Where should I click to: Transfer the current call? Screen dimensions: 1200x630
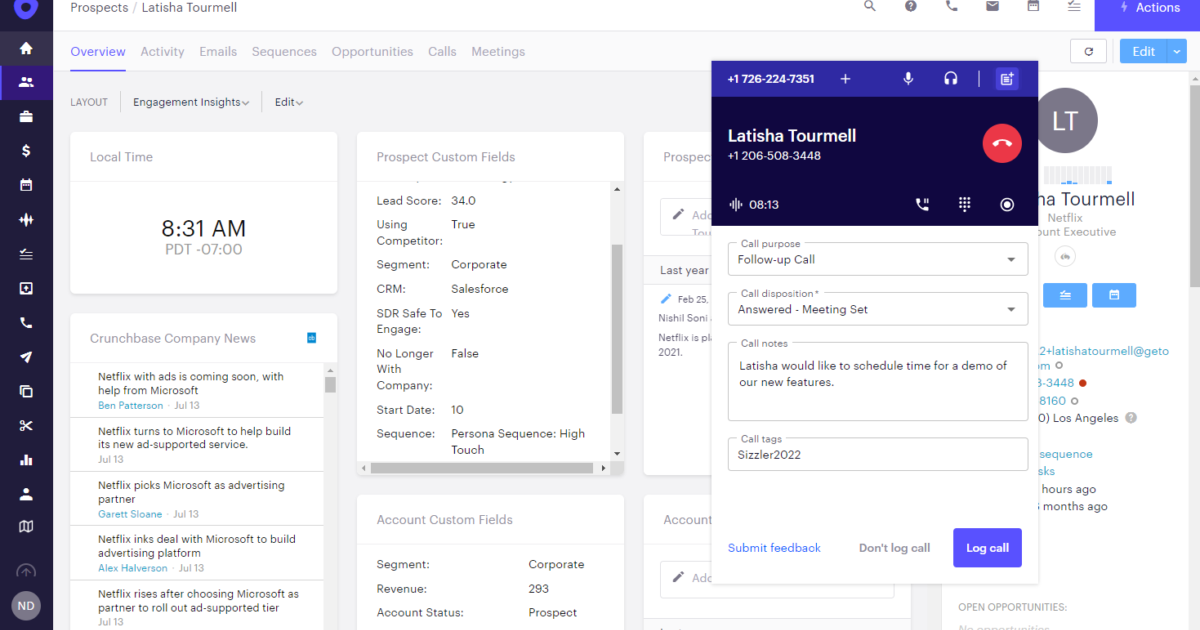point(922,204)
